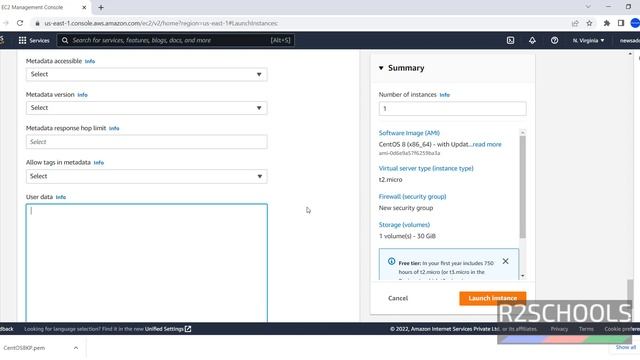Click Show all downloads

(x=625, y=347)
